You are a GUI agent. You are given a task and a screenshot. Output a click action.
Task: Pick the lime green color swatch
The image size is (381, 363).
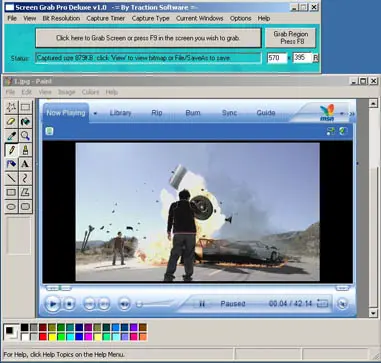pyautogui.click(x=61, y=336)
